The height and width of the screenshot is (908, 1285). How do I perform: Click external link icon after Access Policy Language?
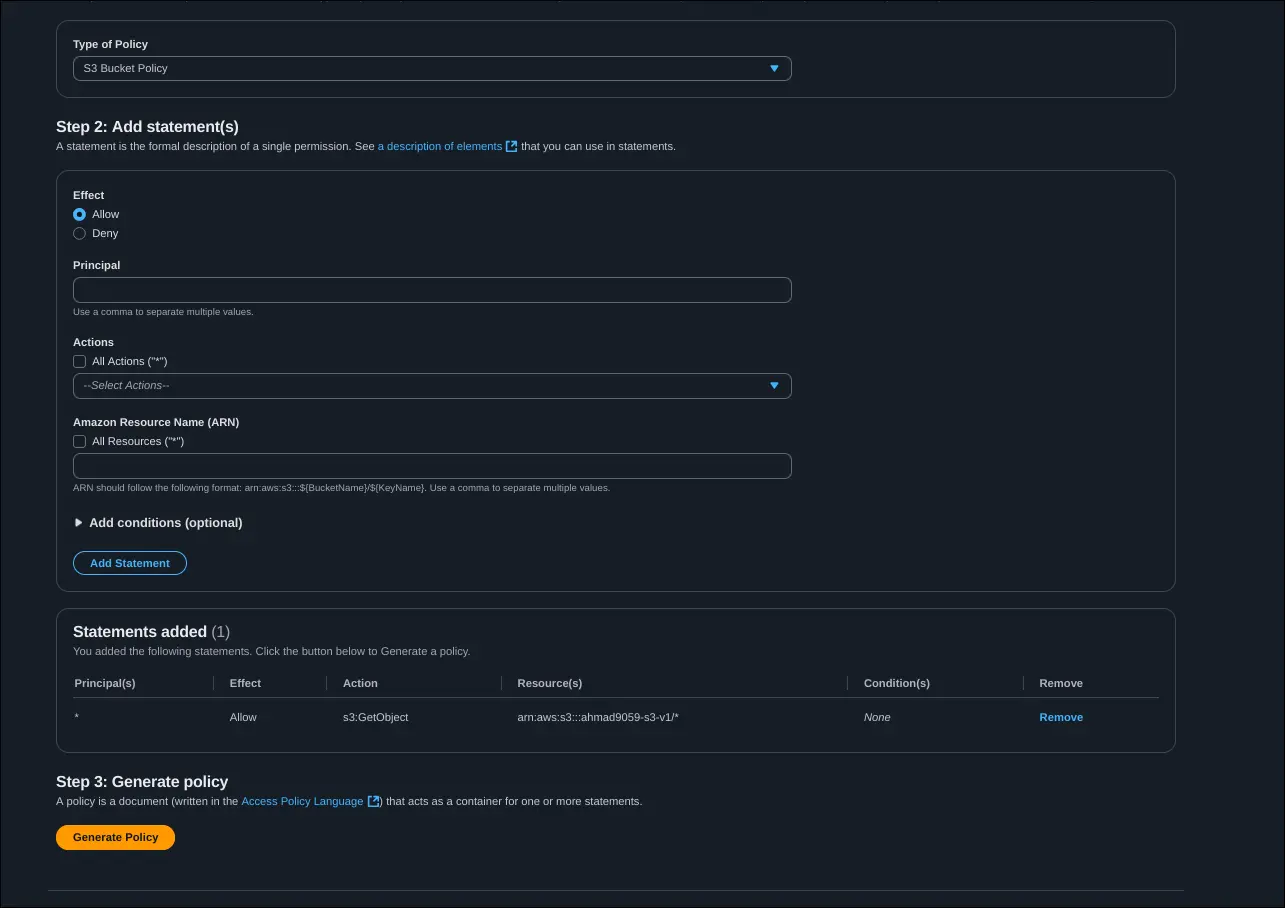(x=374, y=801)
